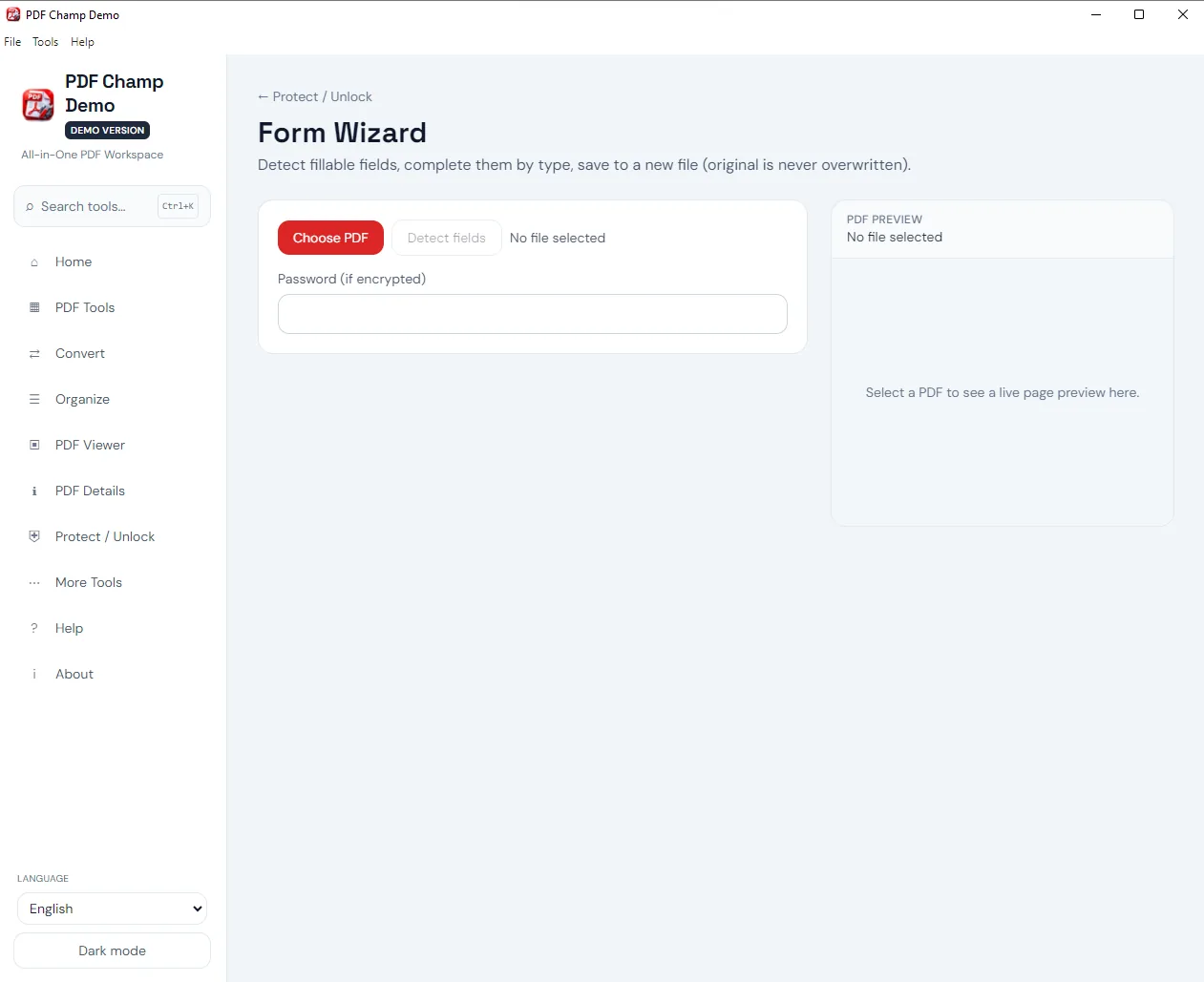Click the Choose PDF button

(330, 238)
